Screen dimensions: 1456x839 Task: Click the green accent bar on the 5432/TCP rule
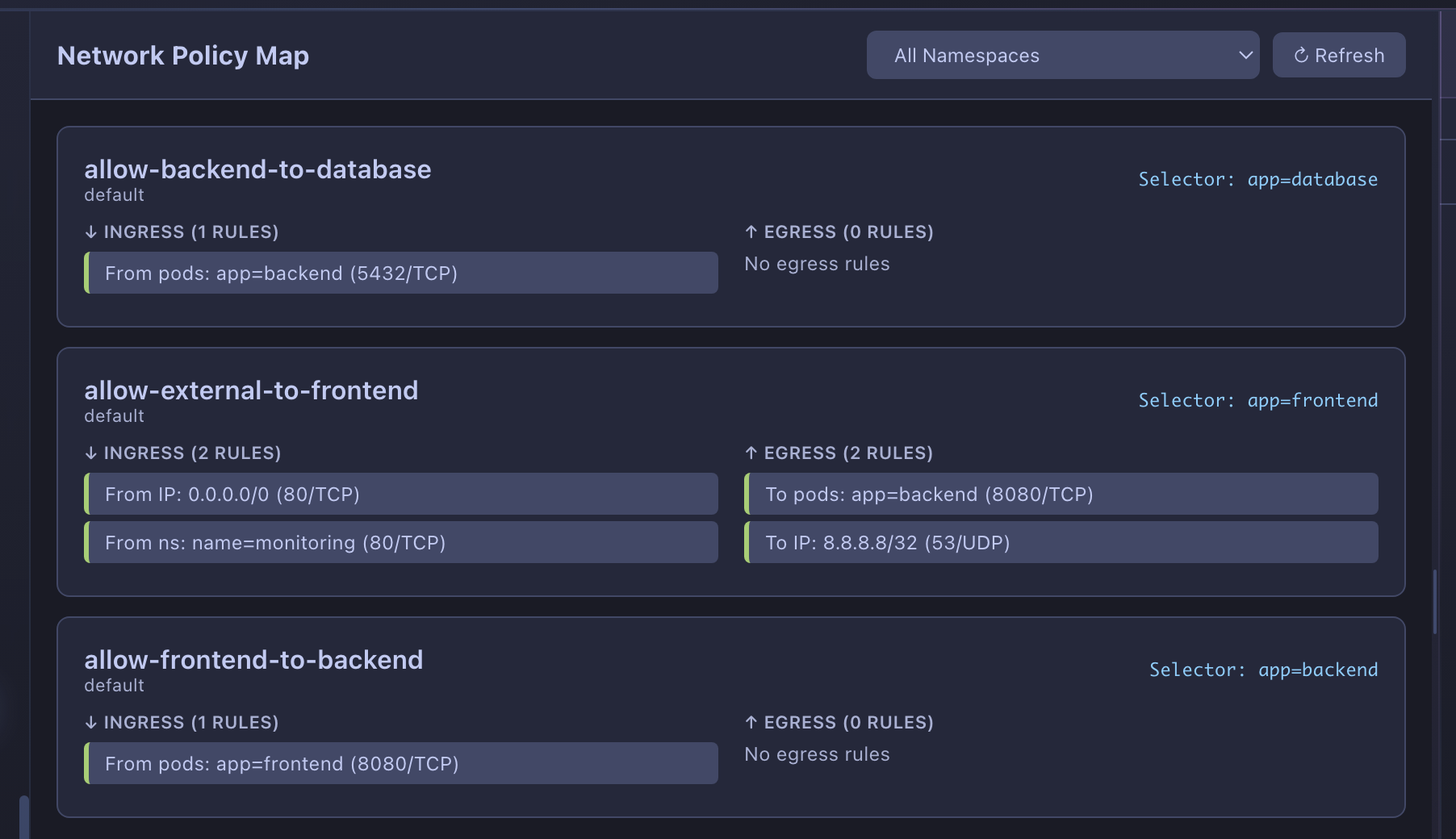[x=88, y=273]
